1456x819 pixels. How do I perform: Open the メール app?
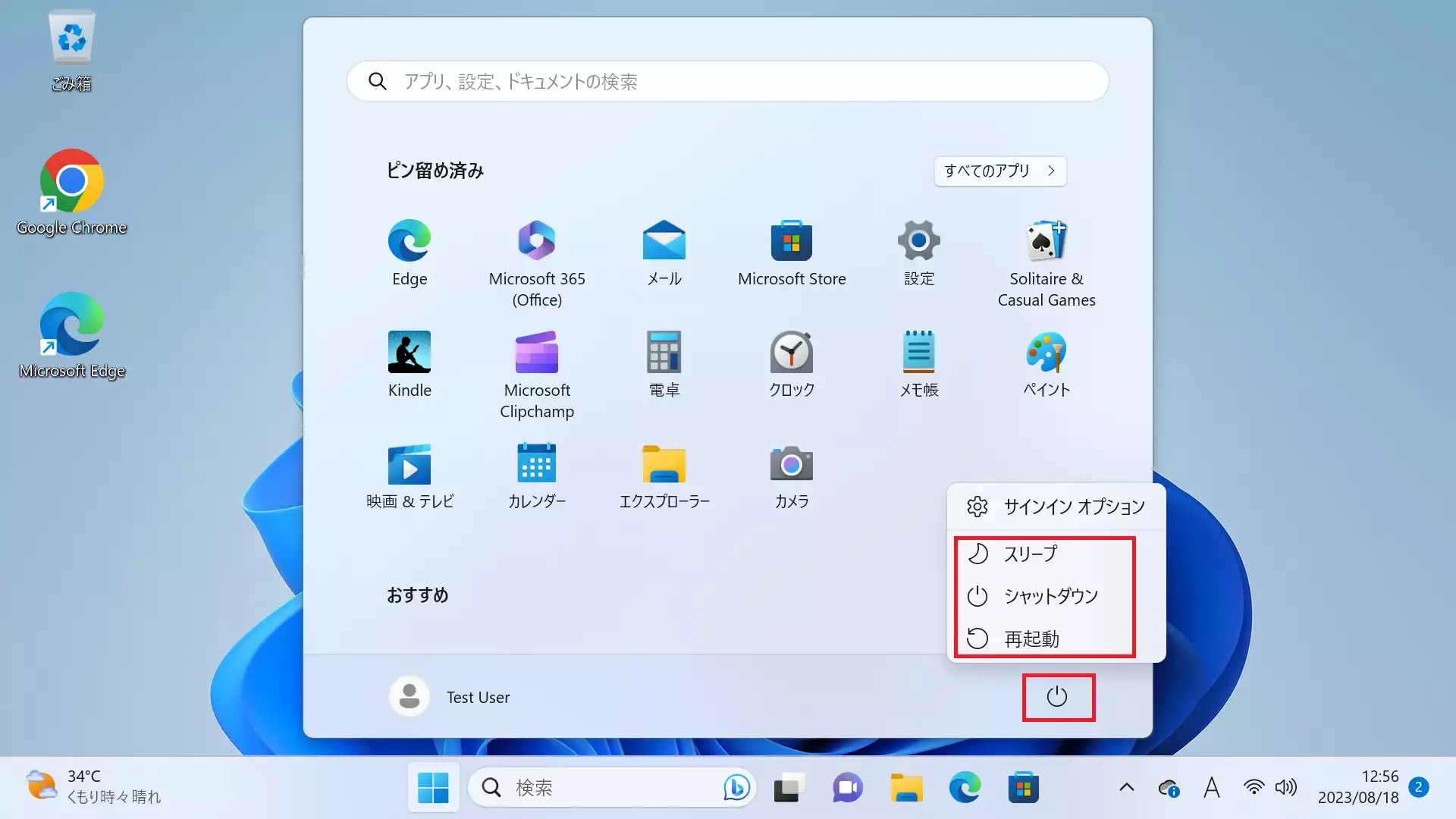664,254
